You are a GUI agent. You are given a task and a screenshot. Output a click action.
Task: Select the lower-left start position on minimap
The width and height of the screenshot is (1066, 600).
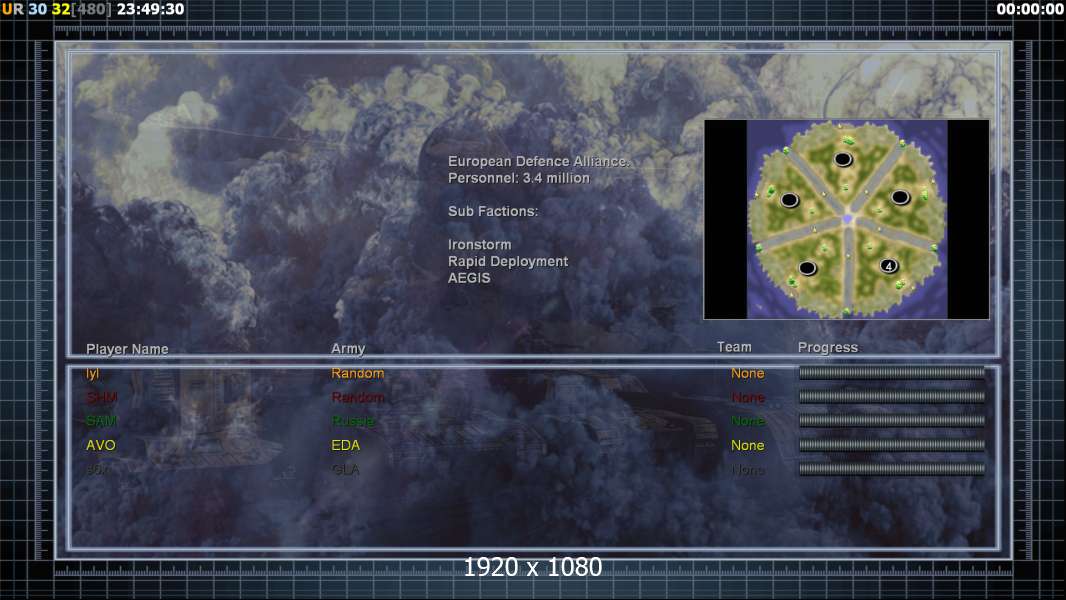(x=807, y=268)
